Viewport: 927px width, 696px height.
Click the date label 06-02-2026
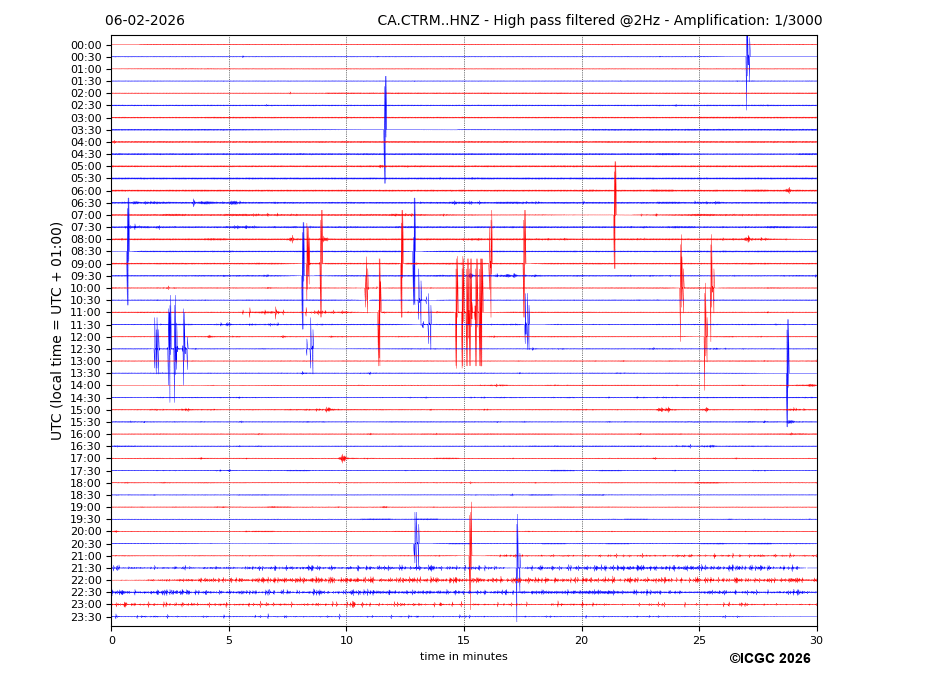coord(145,21)
